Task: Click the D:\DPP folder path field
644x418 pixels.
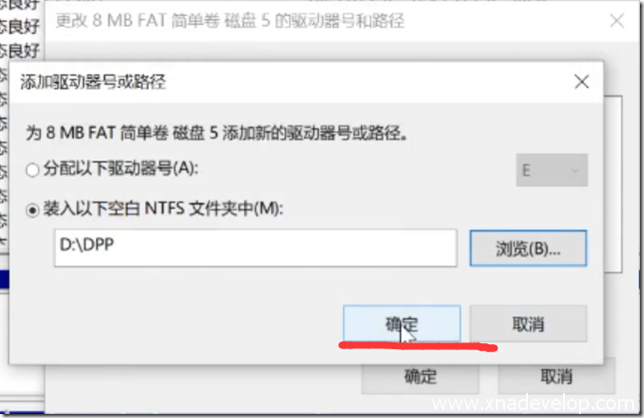Action: point(255,248)
